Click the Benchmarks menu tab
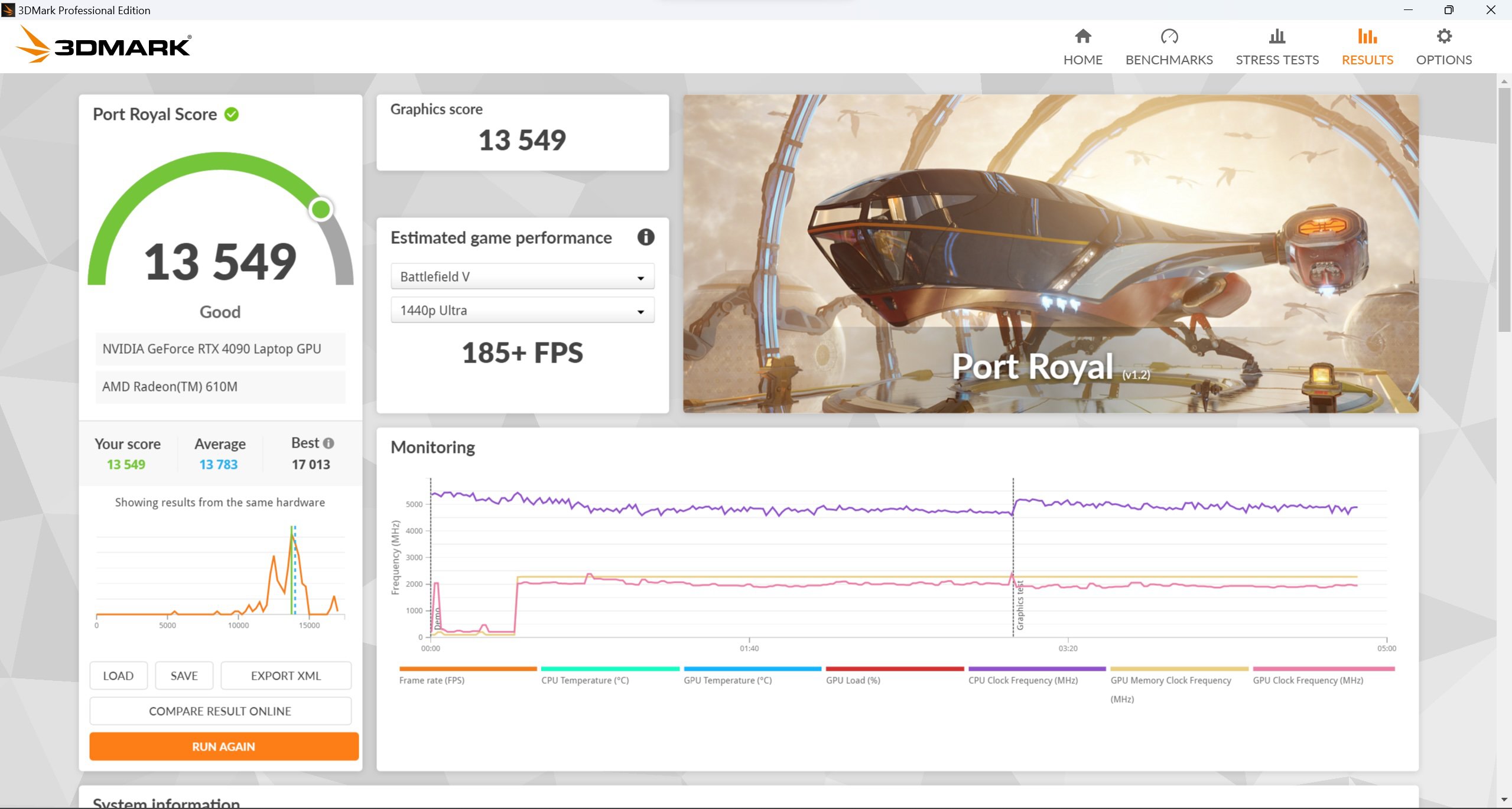This screenshot has height=809, width=1512. (x=1170, y=46)
